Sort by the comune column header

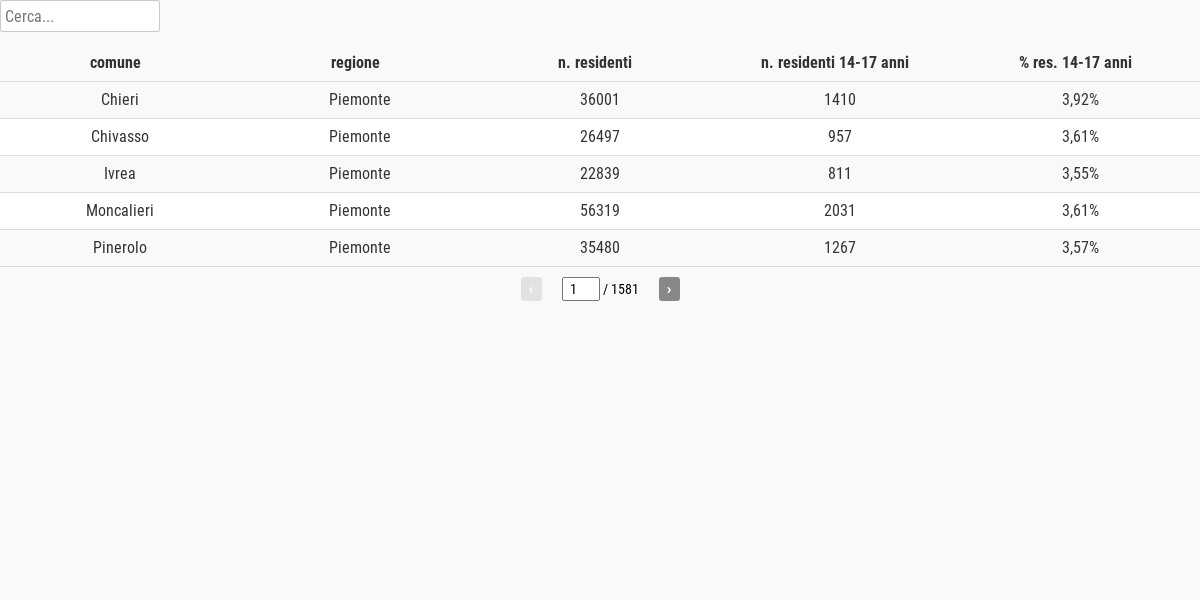point(115,63)
